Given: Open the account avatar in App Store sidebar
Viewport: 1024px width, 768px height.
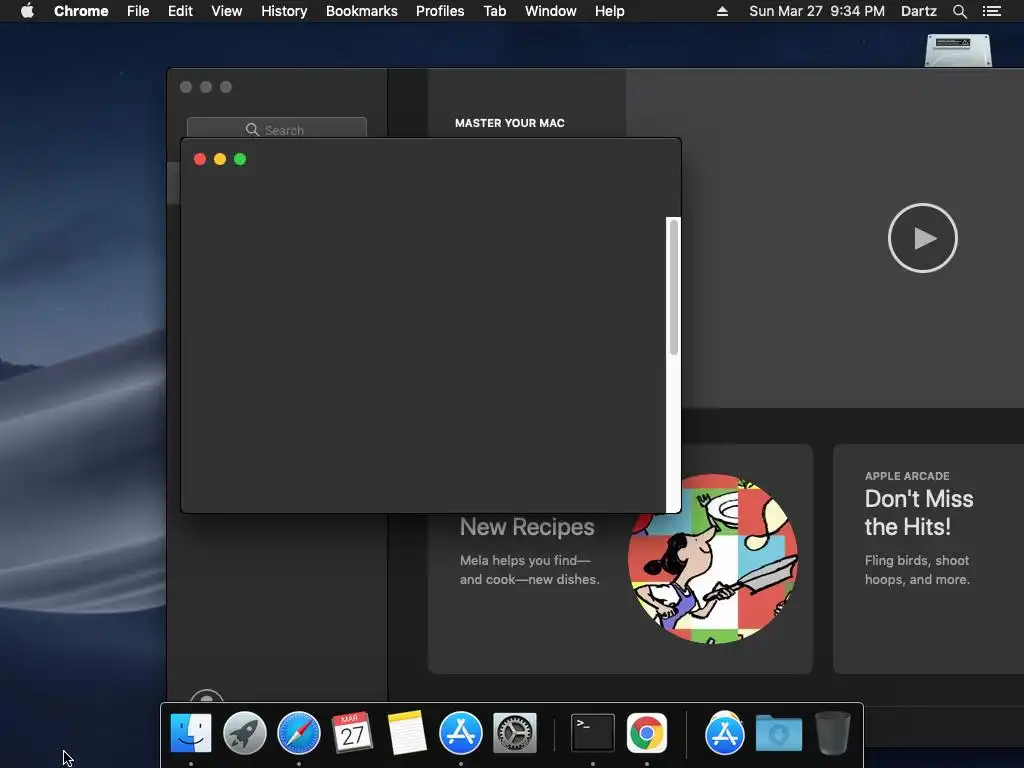Looking at the screenshot, I should [x=207, y=696].
